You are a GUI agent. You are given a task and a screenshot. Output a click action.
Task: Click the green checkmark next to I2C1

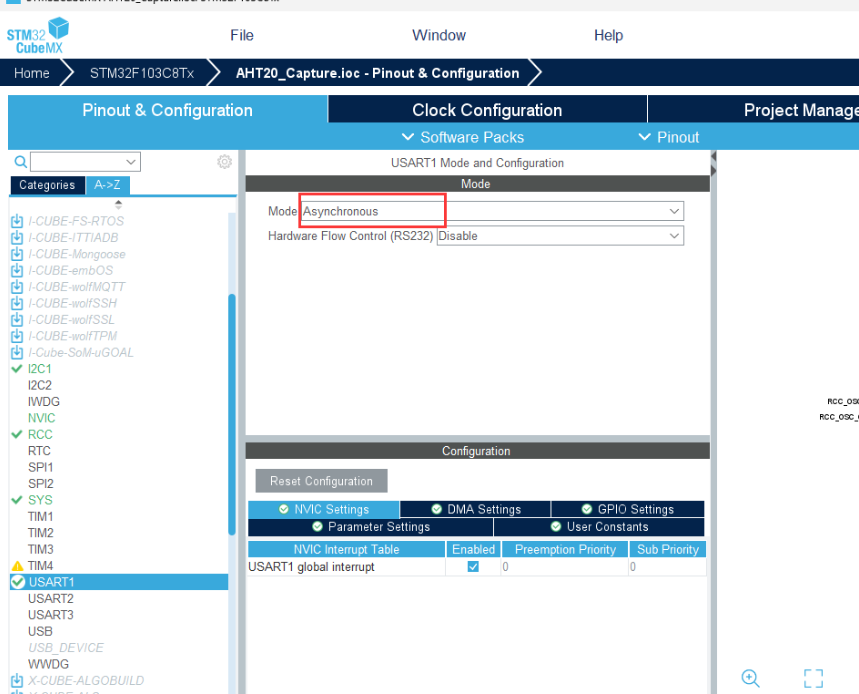click(17, 369)
